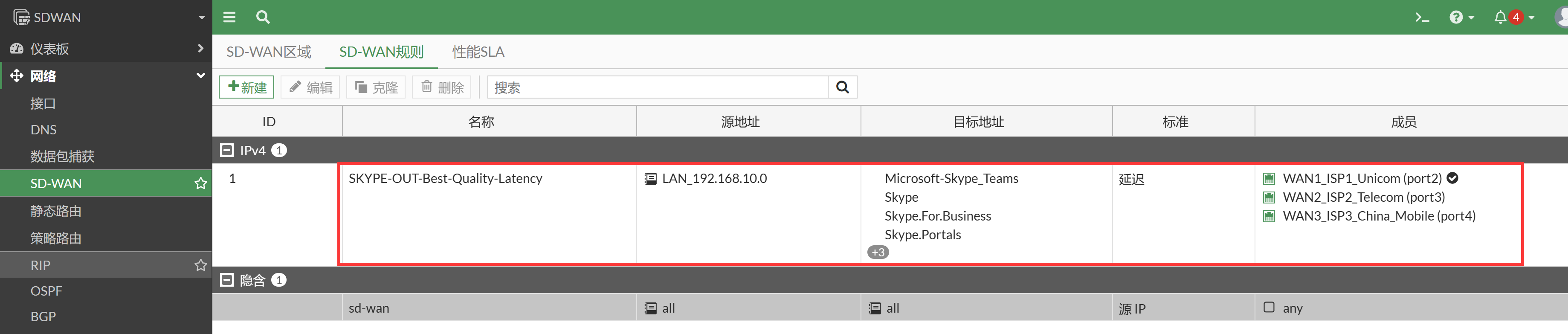The image size is (1568, 334).
Task: Click Skype.For.Business destination
Action: [937, 216]
